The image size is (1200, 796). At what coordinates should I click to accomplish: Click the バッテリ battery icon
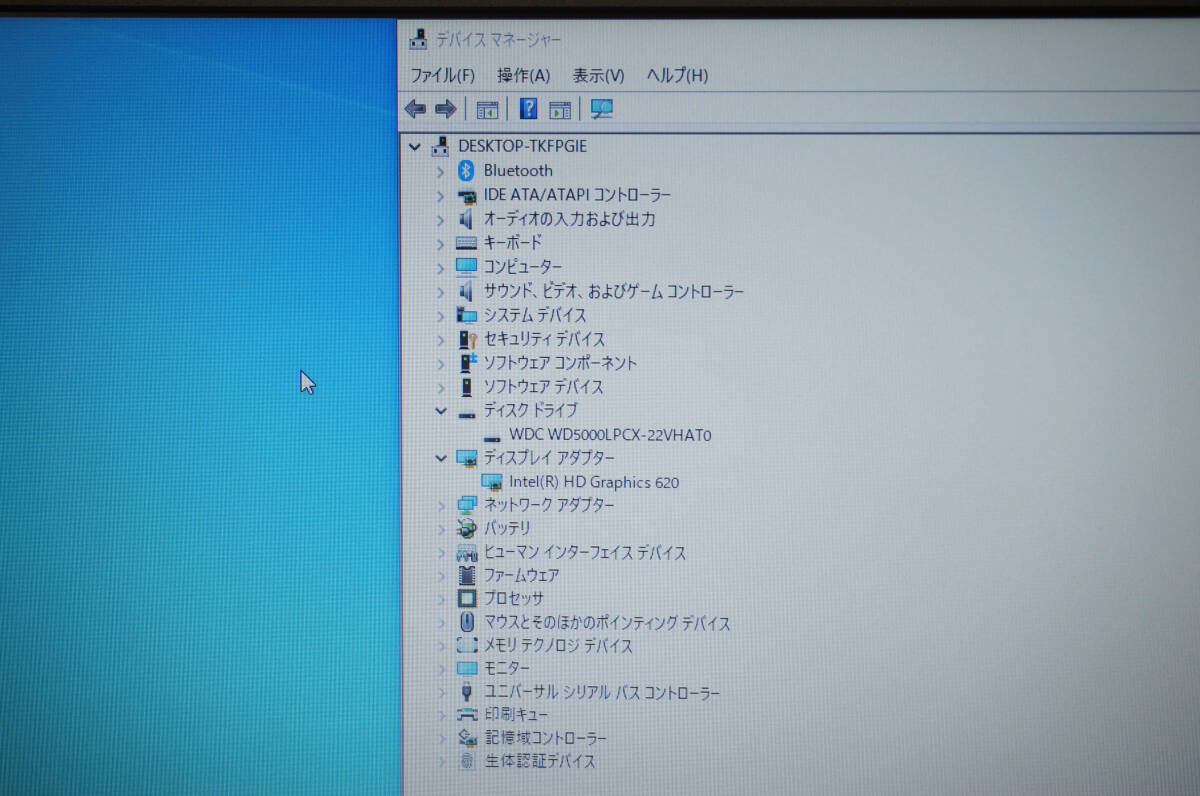(x=466, y=528)
